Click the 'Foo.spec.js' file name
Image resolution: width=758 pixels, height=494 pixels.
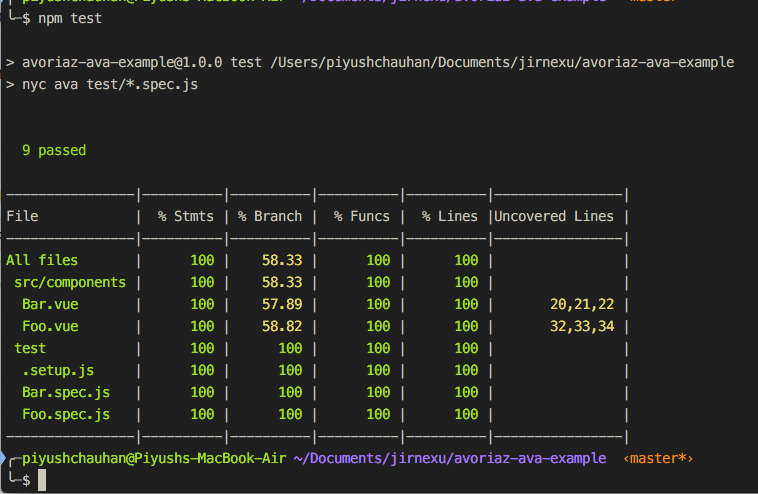click(x=66, y=414)
